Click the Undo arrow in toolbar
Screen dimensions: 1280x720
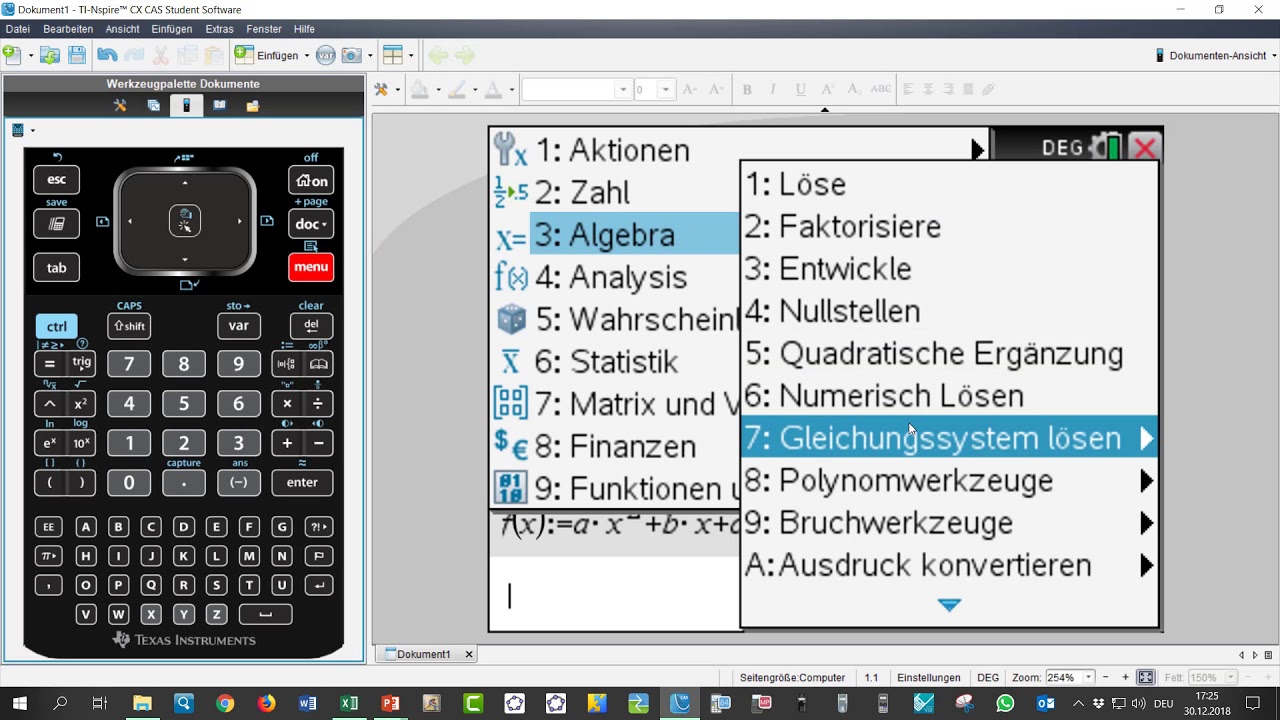click(107, 56)
